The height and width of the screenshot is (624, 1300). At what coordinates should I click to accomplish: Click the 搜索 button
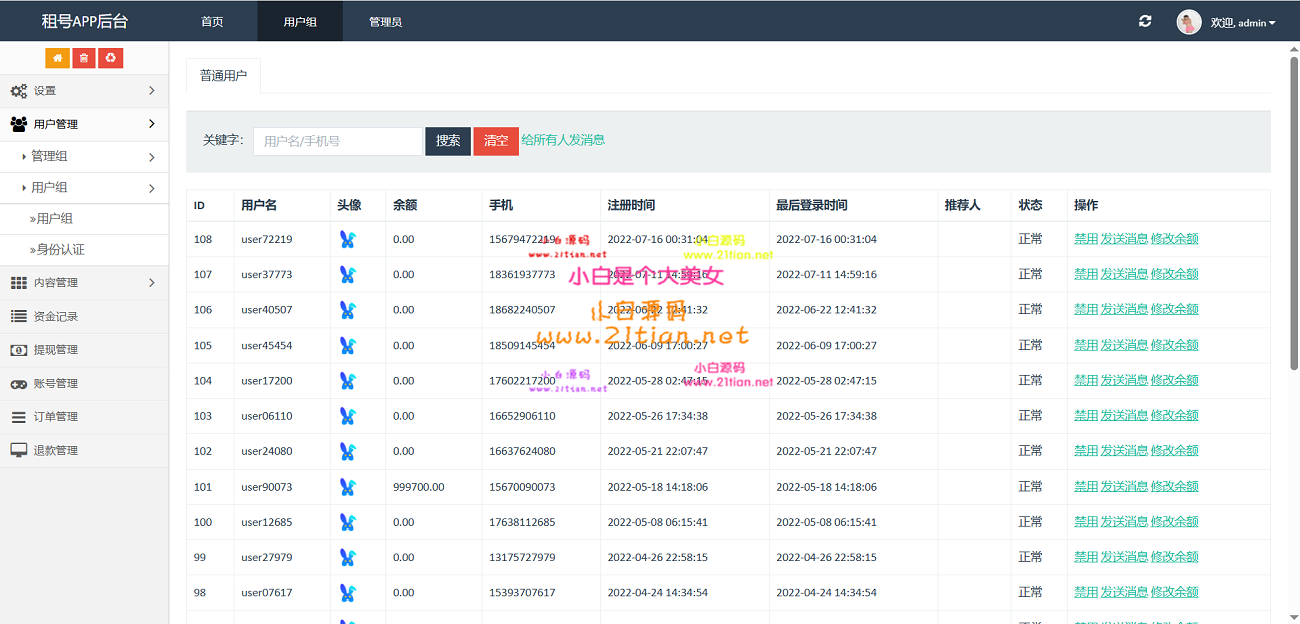click(448, 141)
